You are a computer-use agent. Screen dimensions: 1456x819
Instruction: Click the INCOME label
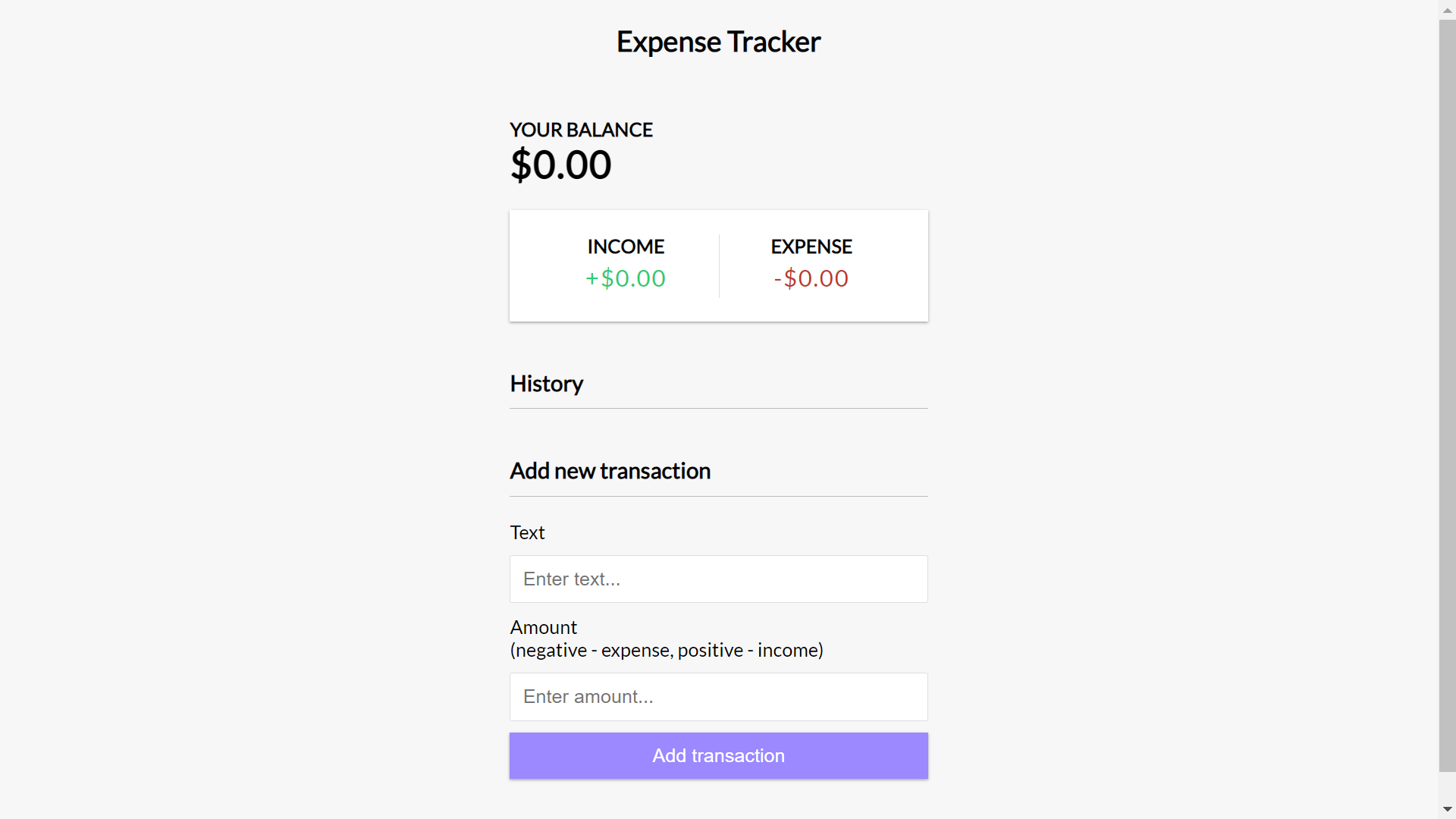624,246
